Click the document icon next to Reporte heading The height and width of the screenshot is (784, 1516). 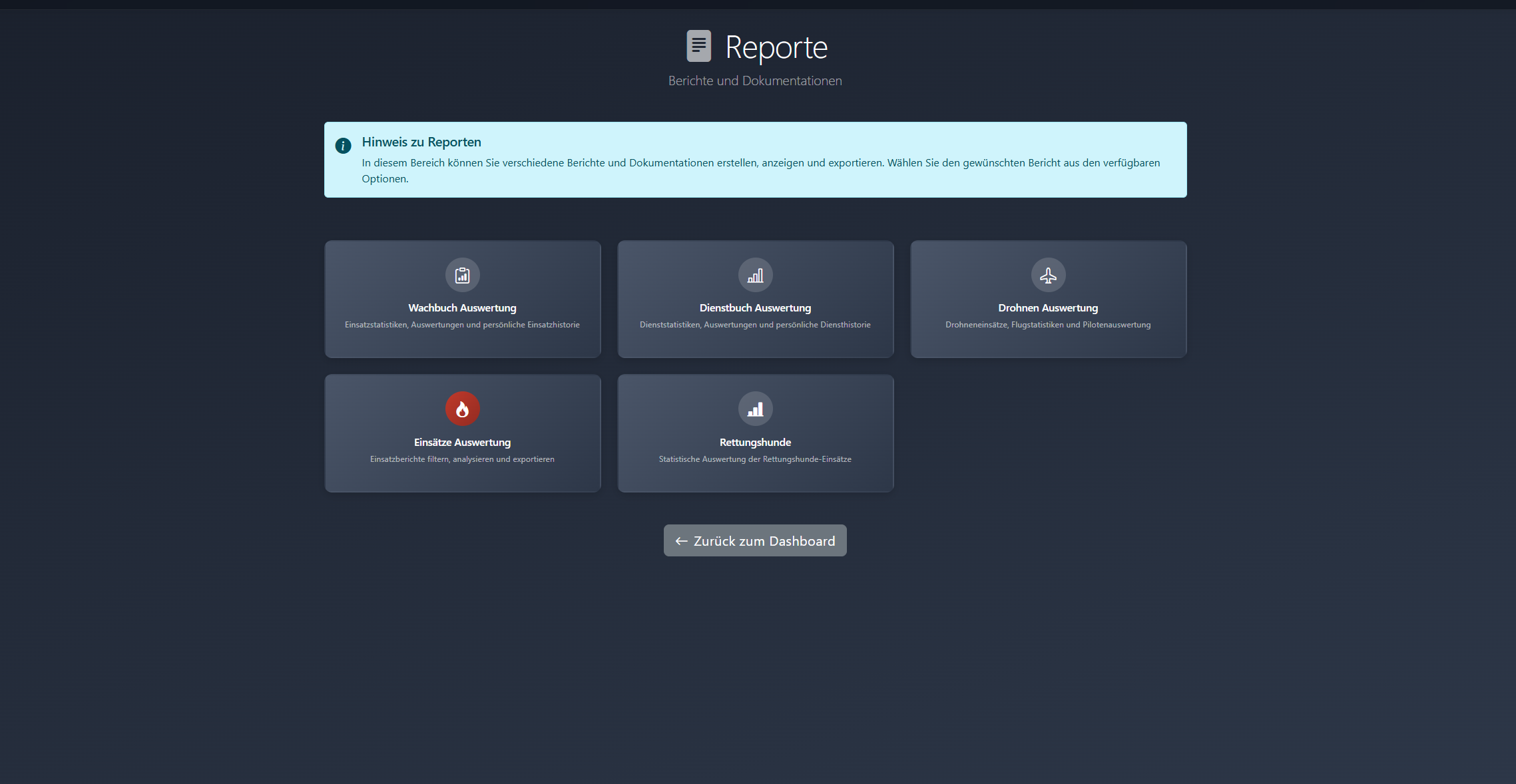tap(698, 46)
